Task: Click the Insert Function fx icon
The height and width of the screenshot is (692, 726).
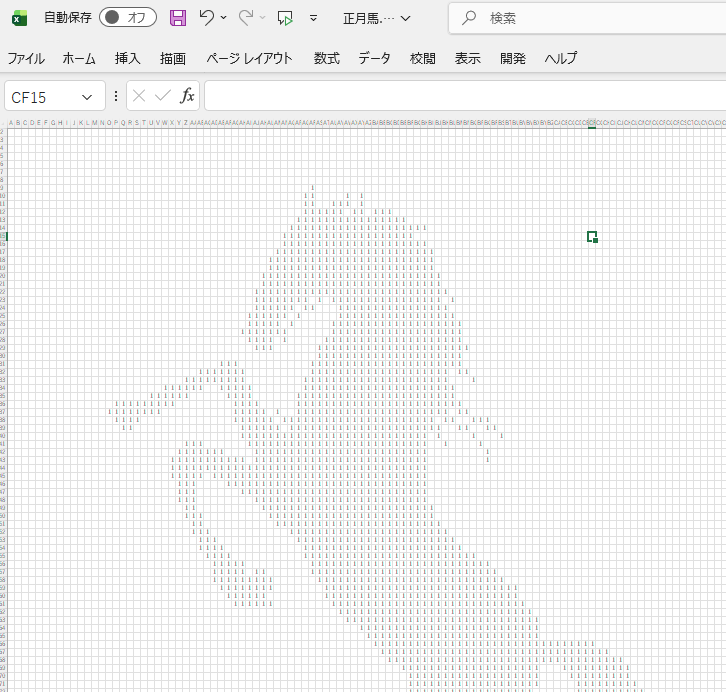Action: 187,96
